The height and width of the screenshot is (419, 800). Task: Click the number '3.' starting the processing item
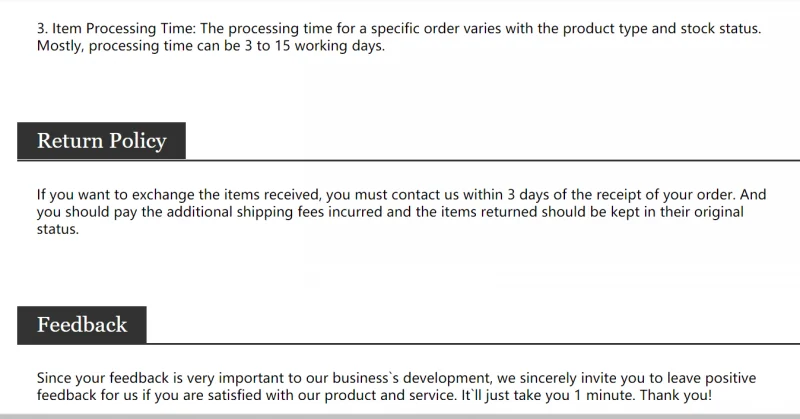42,29
